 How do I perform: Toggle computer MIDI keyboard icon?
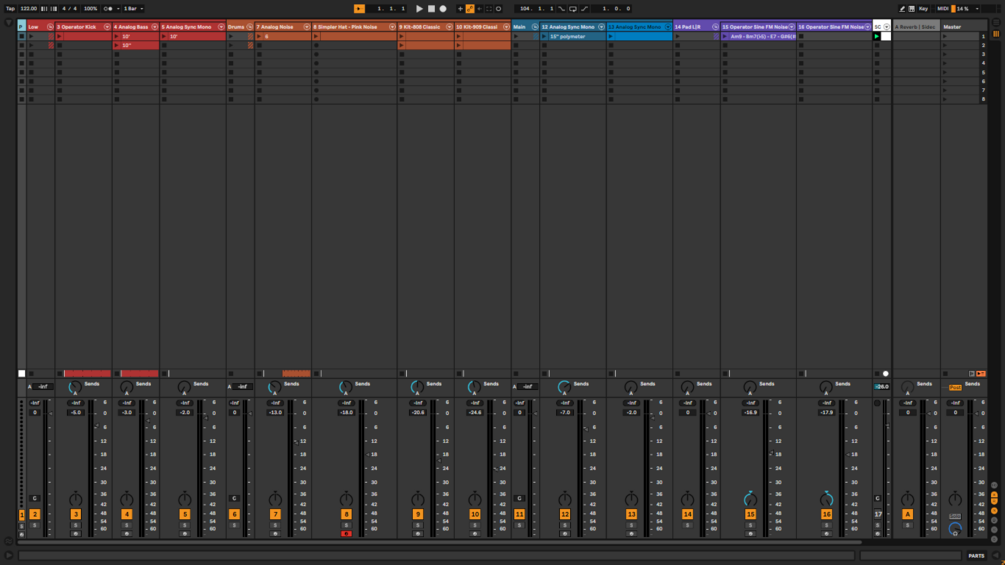[x=911, y=9]
